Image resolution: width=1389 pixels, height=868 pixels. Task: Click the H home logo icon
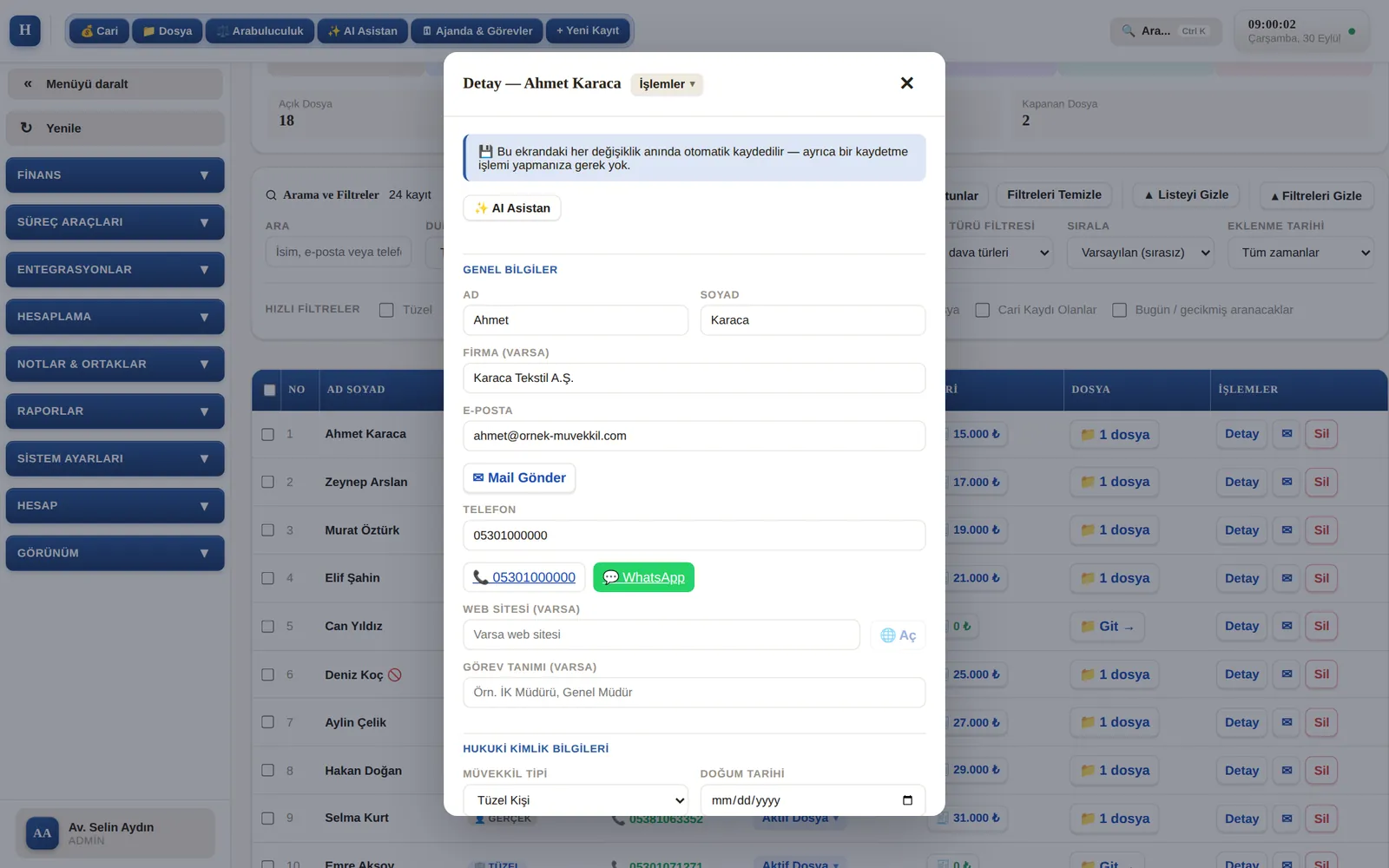click(x=25, y=30)
